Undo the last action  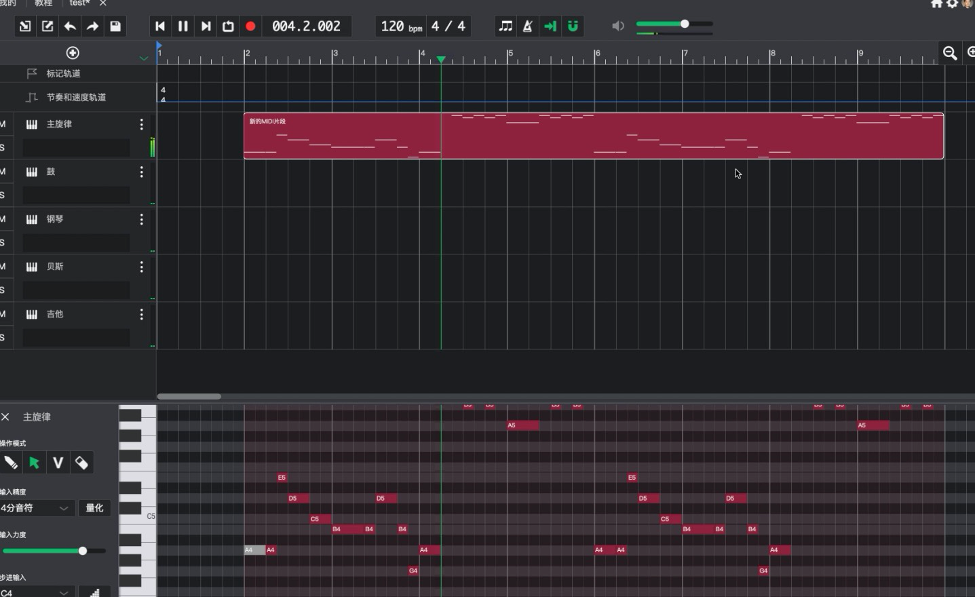coord(70,26)
